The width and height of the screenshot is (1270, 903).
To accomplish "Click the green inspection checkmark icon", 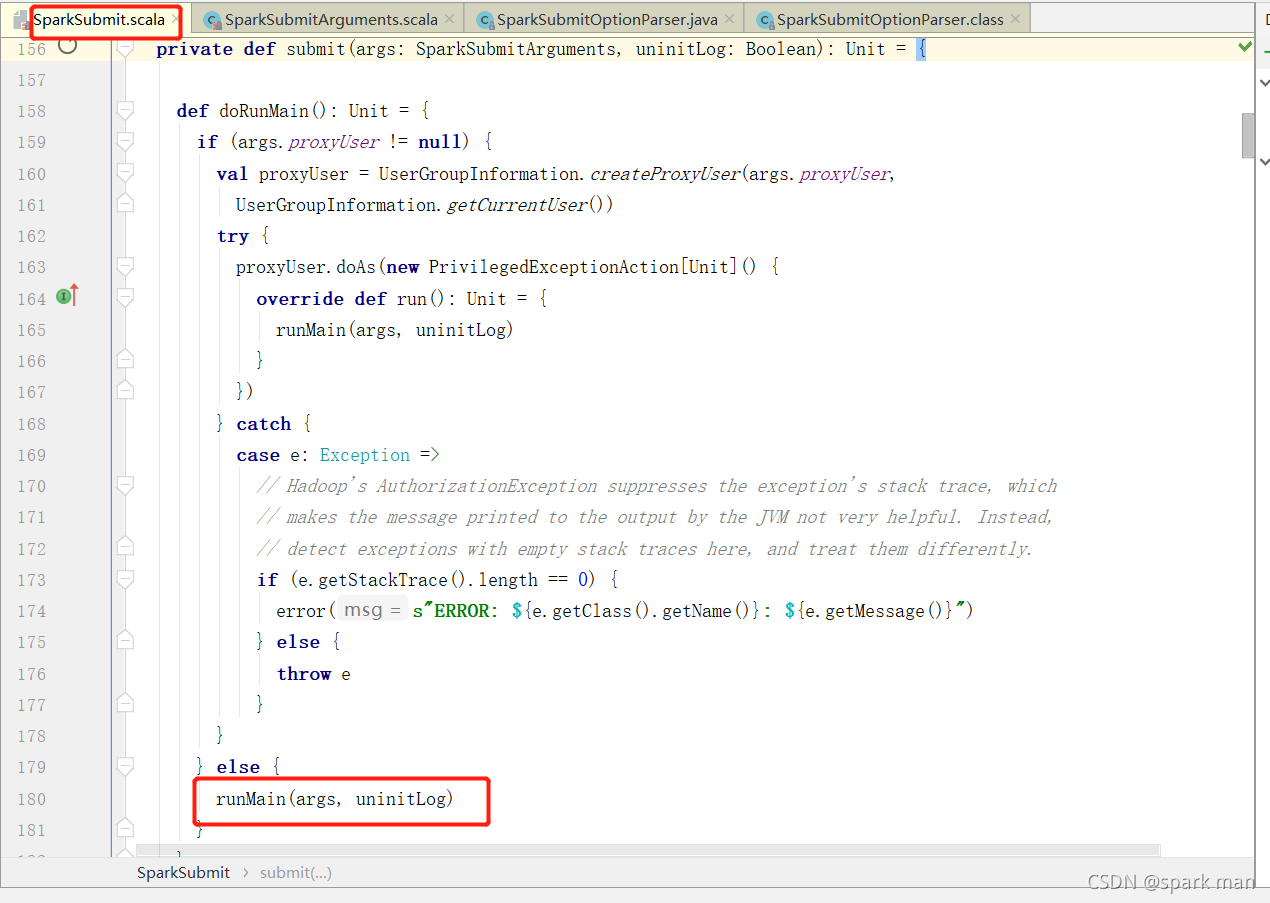I will tap(1245, 46).
